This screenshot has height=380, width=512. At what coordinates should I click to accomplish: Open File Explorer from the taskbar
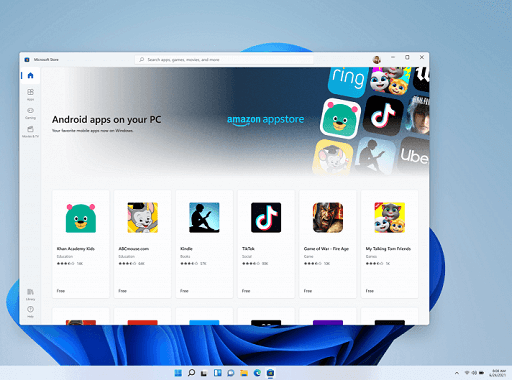[x=244, y=373]
